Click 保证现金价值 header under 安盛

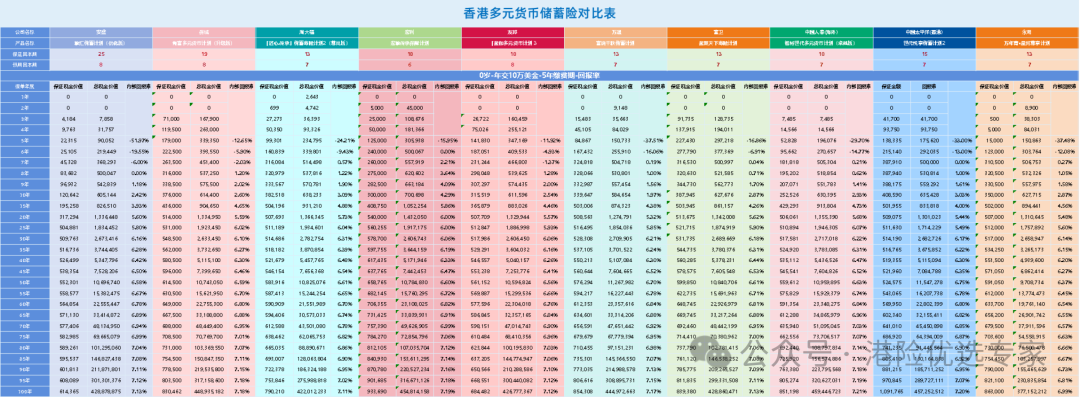(x=68, y=87)
